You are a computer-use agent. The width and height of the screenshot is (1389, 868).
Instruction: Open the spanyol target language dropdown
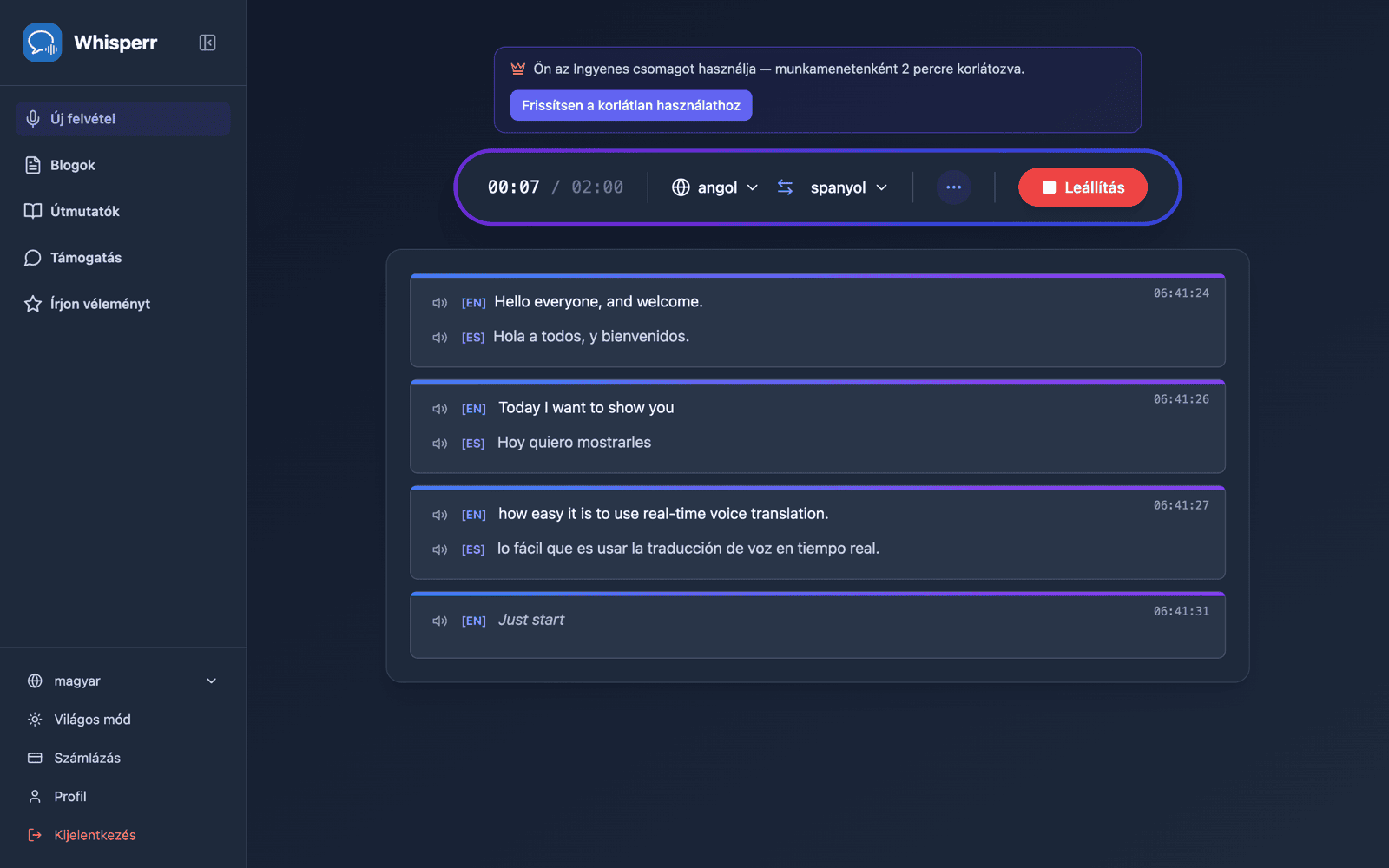[x=848, y=187]
